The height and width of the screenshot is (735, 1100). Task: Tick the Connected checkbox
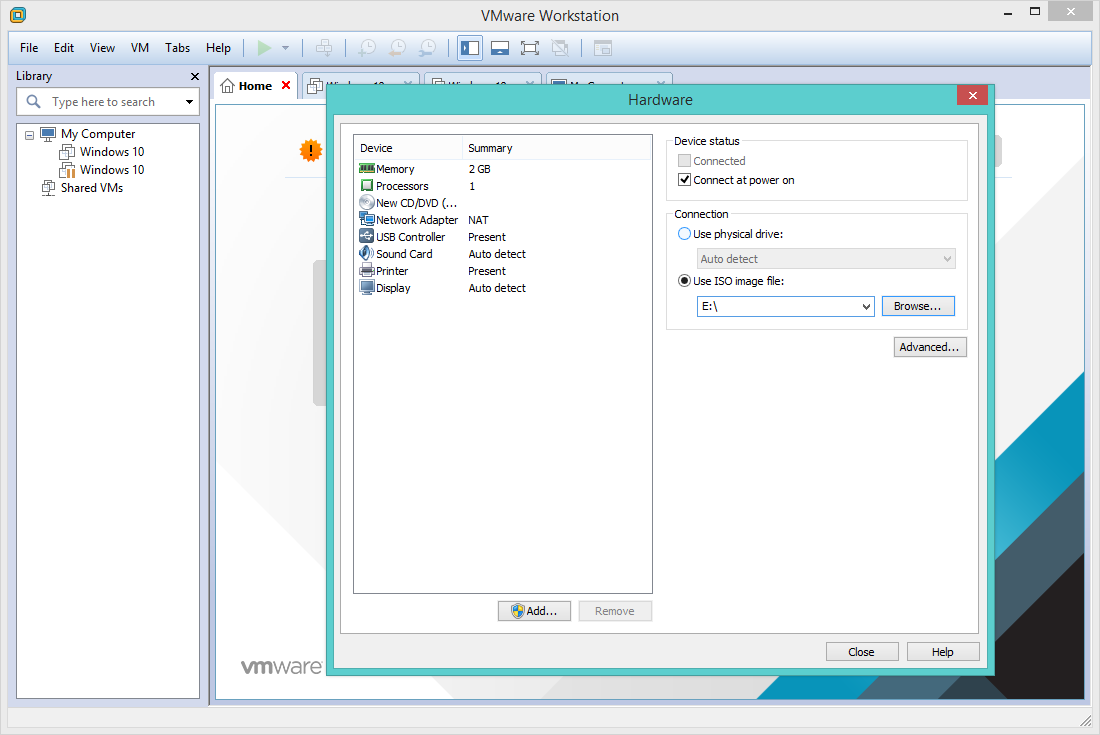coord(684,161)
